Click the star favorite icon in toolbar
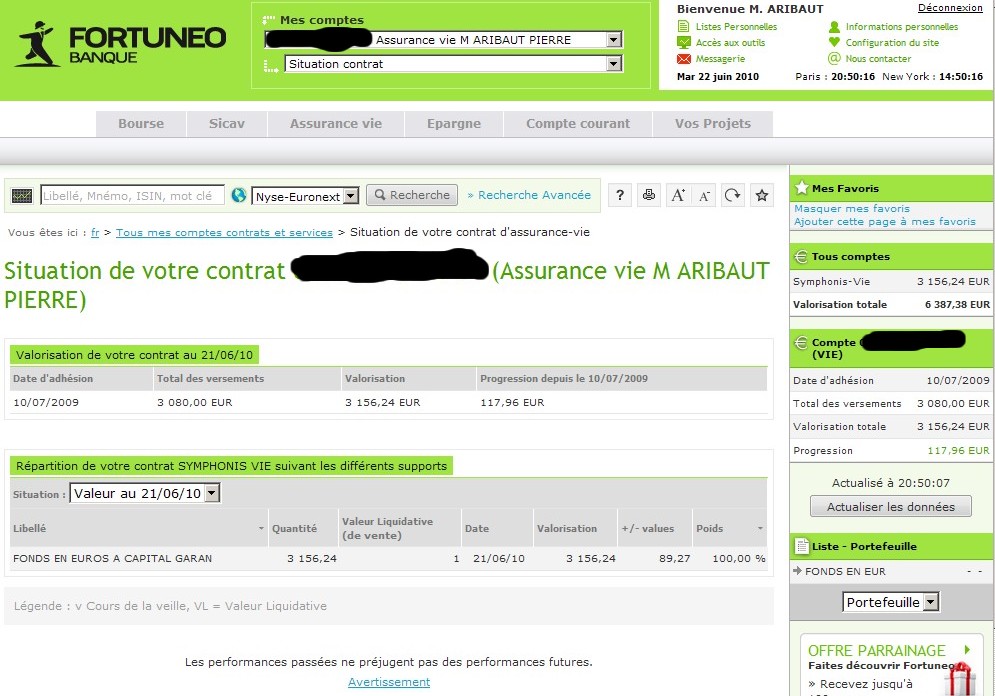Screen dimensions: 995x696 [x=762, y=195]
